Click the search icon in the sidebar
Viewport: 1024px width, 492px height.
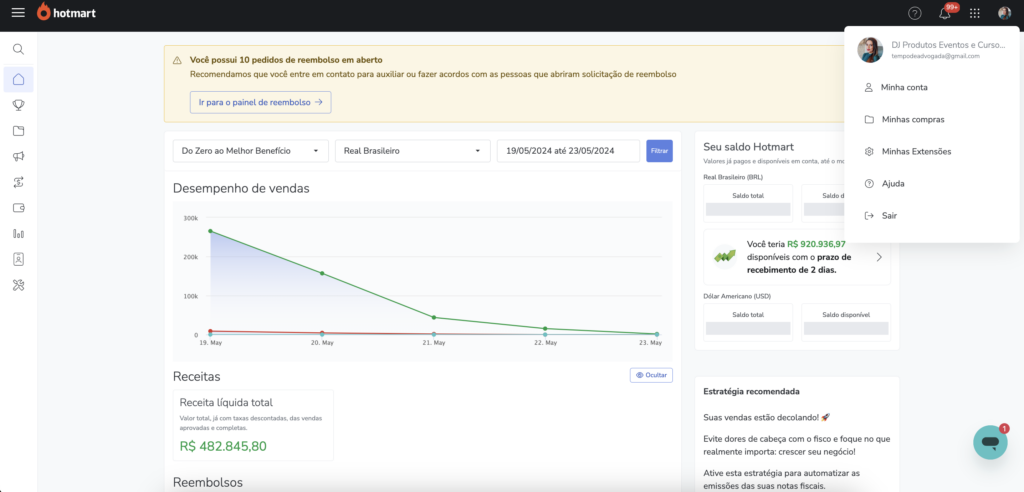[x=18, y=49]
